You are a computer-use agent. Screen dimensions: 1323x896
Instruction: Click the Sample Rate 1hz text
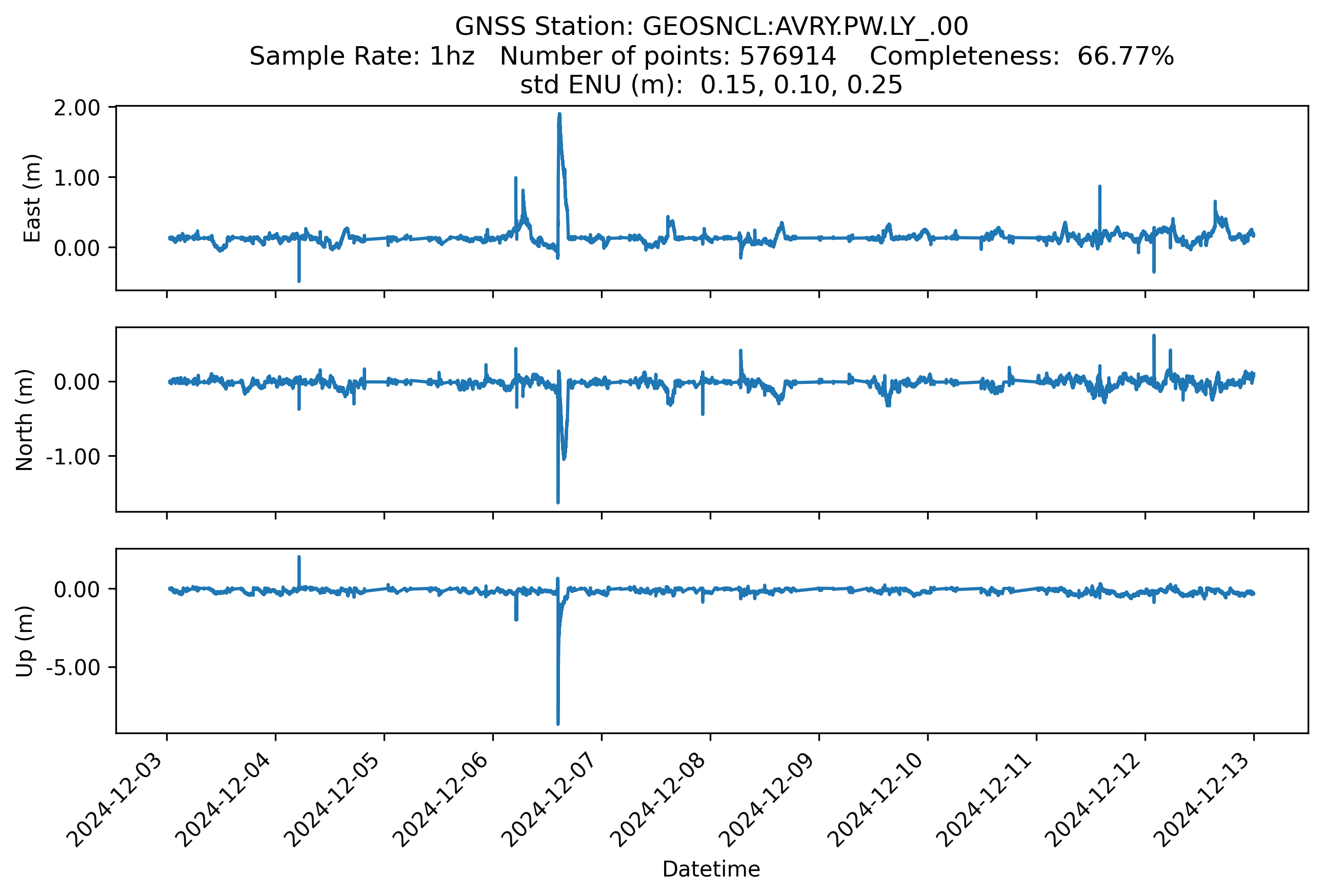pos(362,56)
